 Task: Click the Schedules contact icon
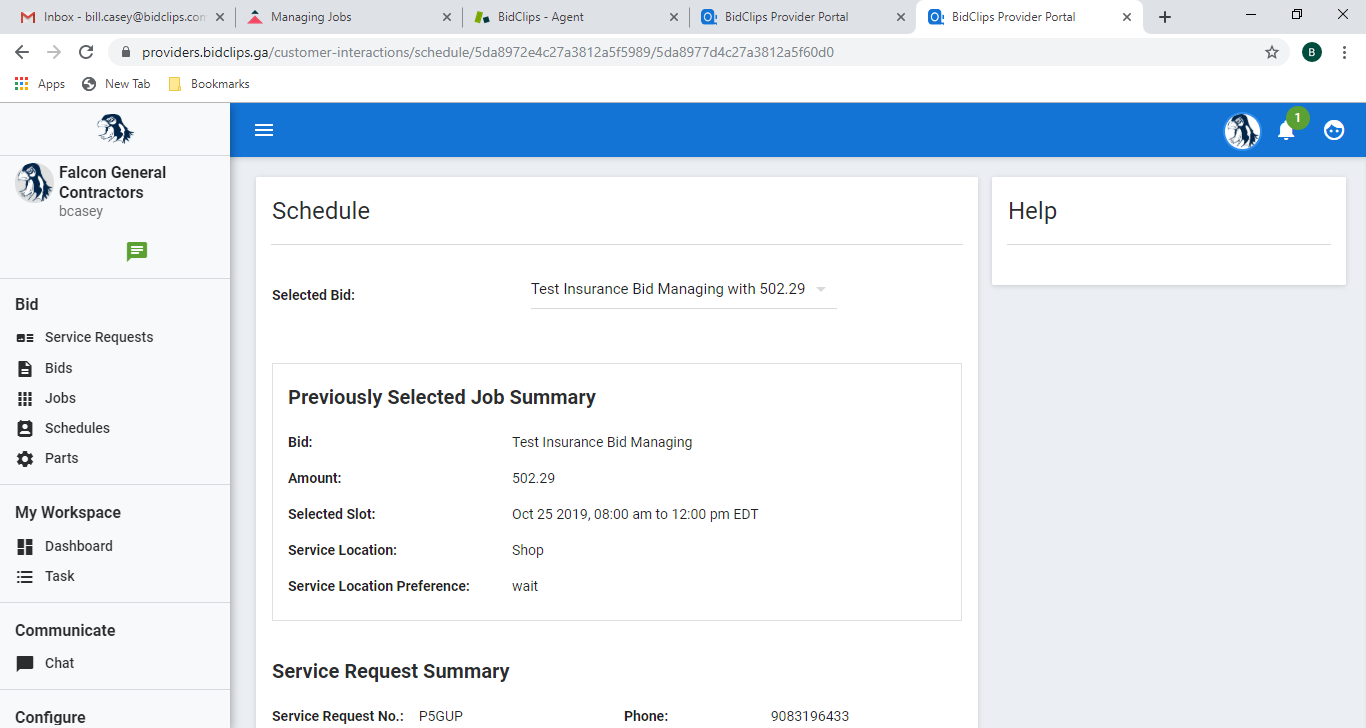tap(25, 428)
